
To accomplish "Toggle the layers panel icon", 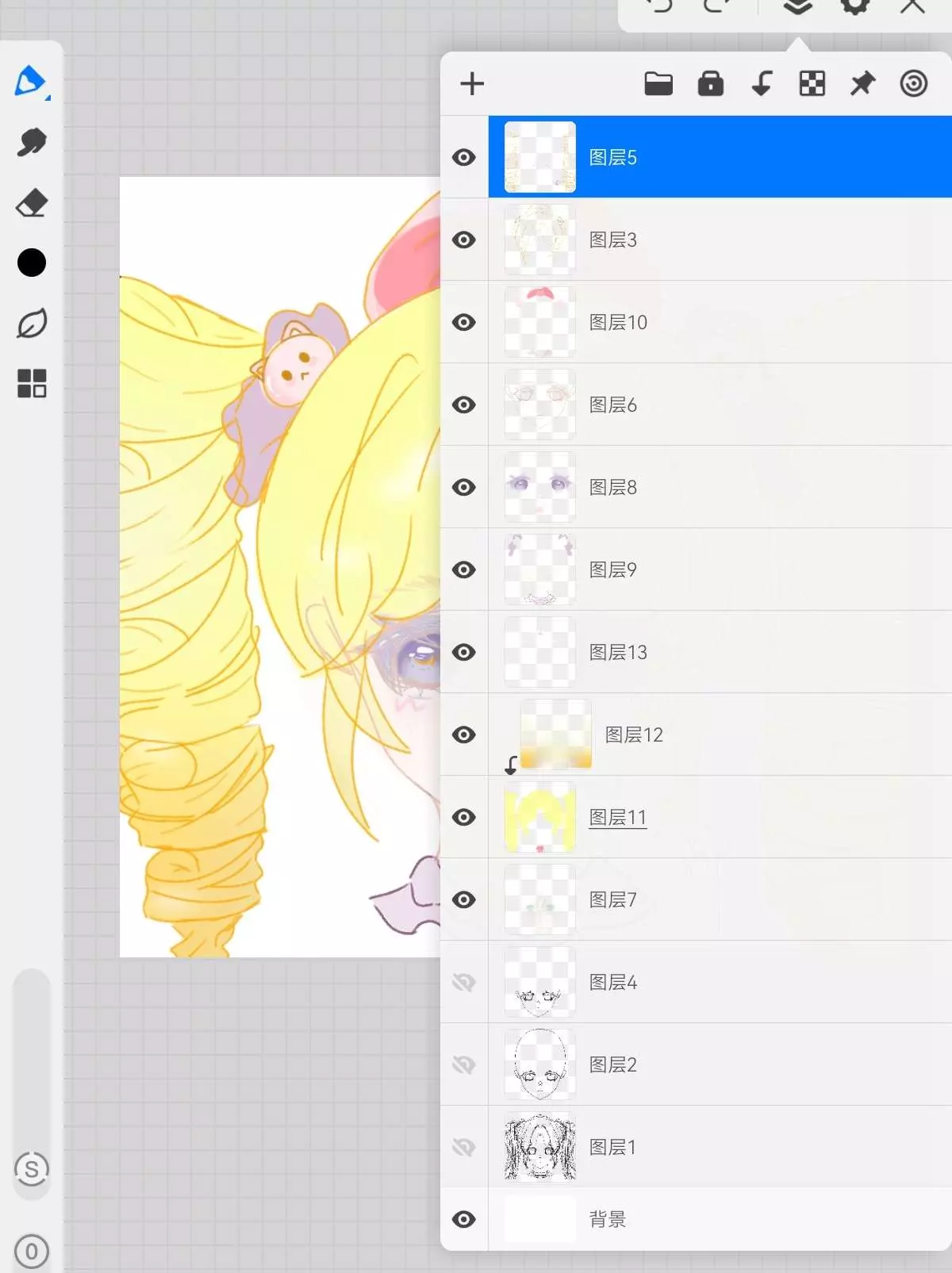I will point(797,6).
